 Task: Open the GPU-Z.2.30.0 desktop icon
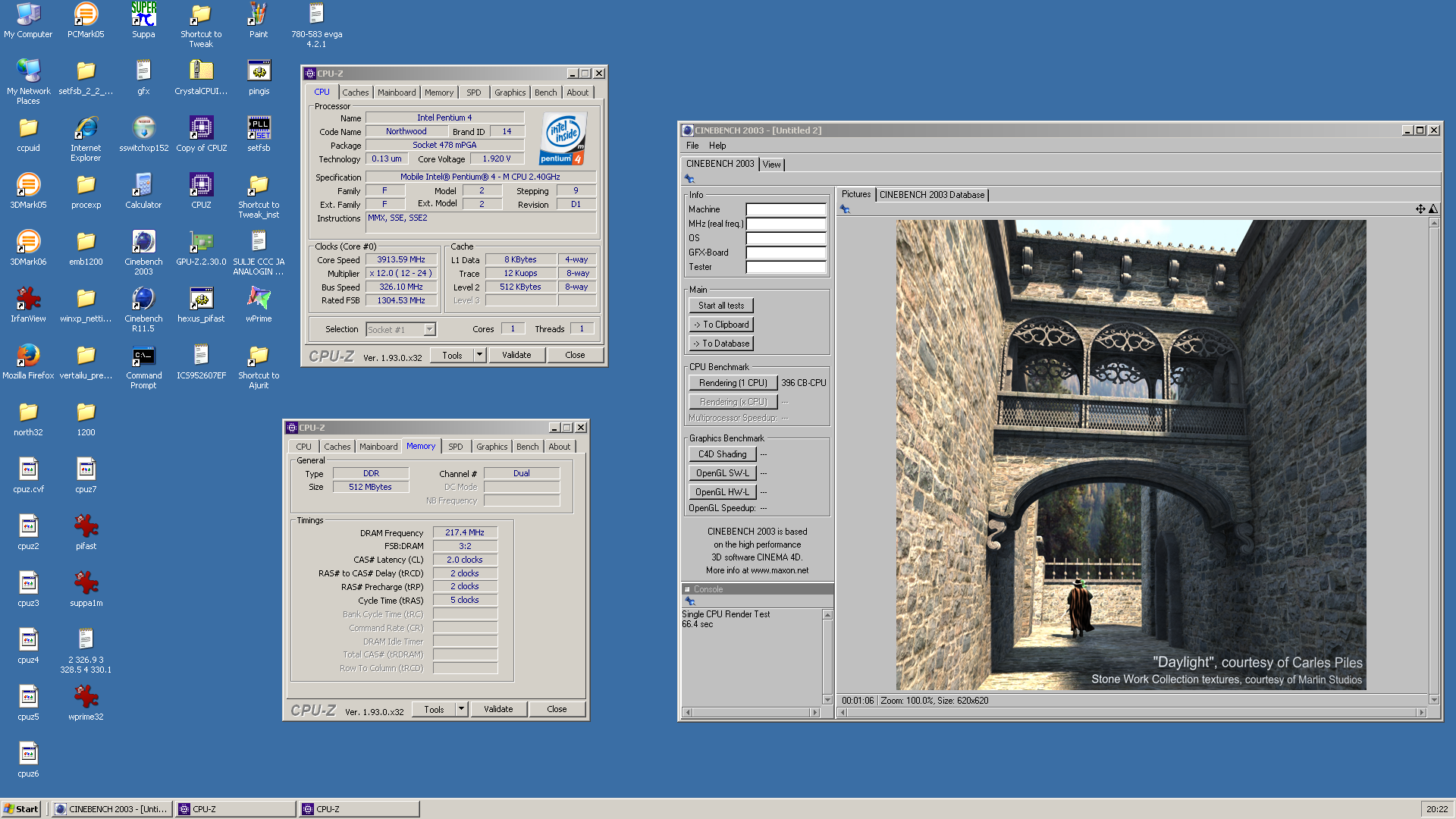pos(201,247)
